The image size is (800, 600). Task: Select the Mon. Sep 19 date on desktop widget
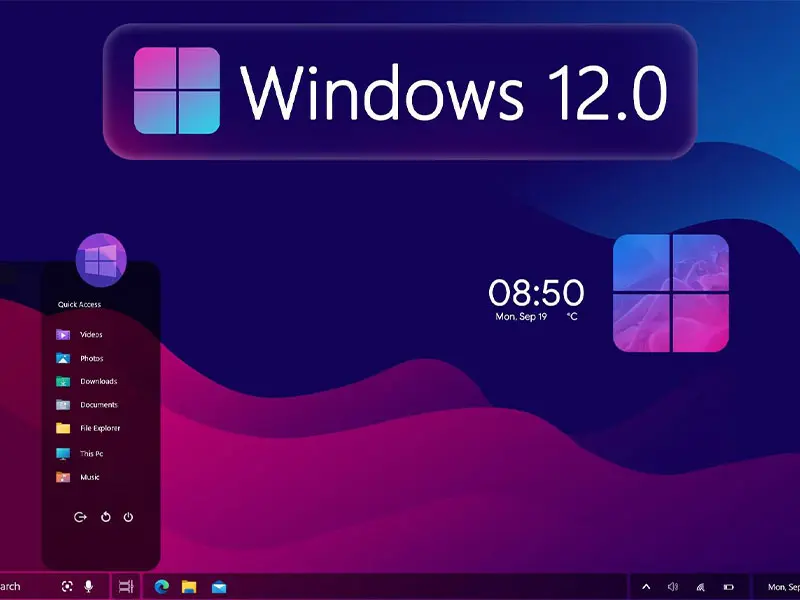tap(521, 317)
